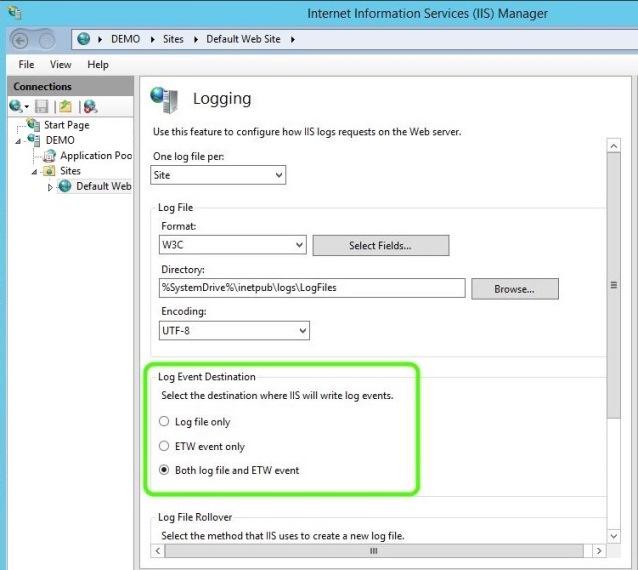Open the File menu
The height and width of the screenshot is (570, 638).
pos(26,64)
